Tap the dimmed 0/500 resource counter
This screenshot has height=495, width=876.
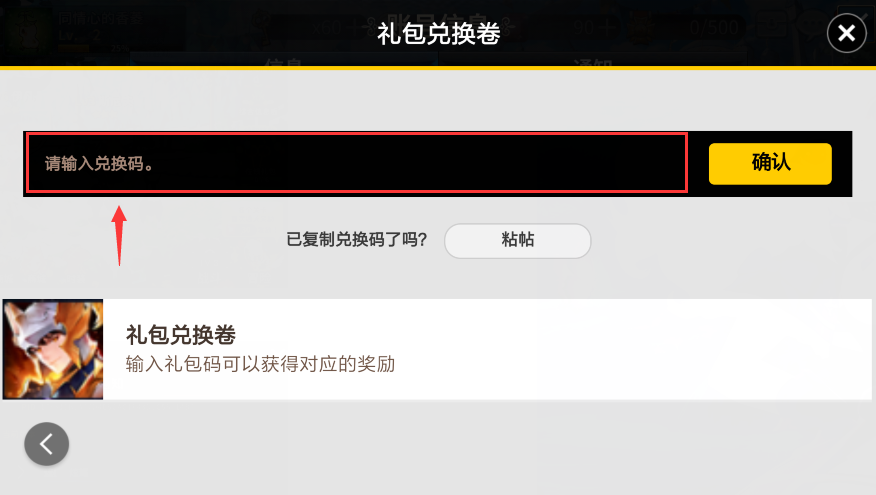tap(713, 27)
